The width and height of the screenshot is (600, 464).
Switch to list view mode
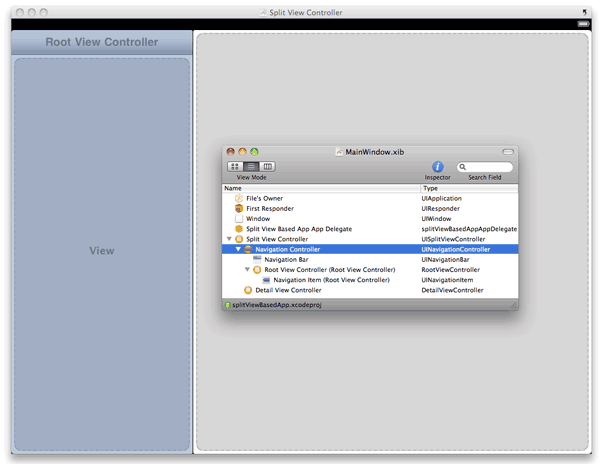(x=251, y=166)
